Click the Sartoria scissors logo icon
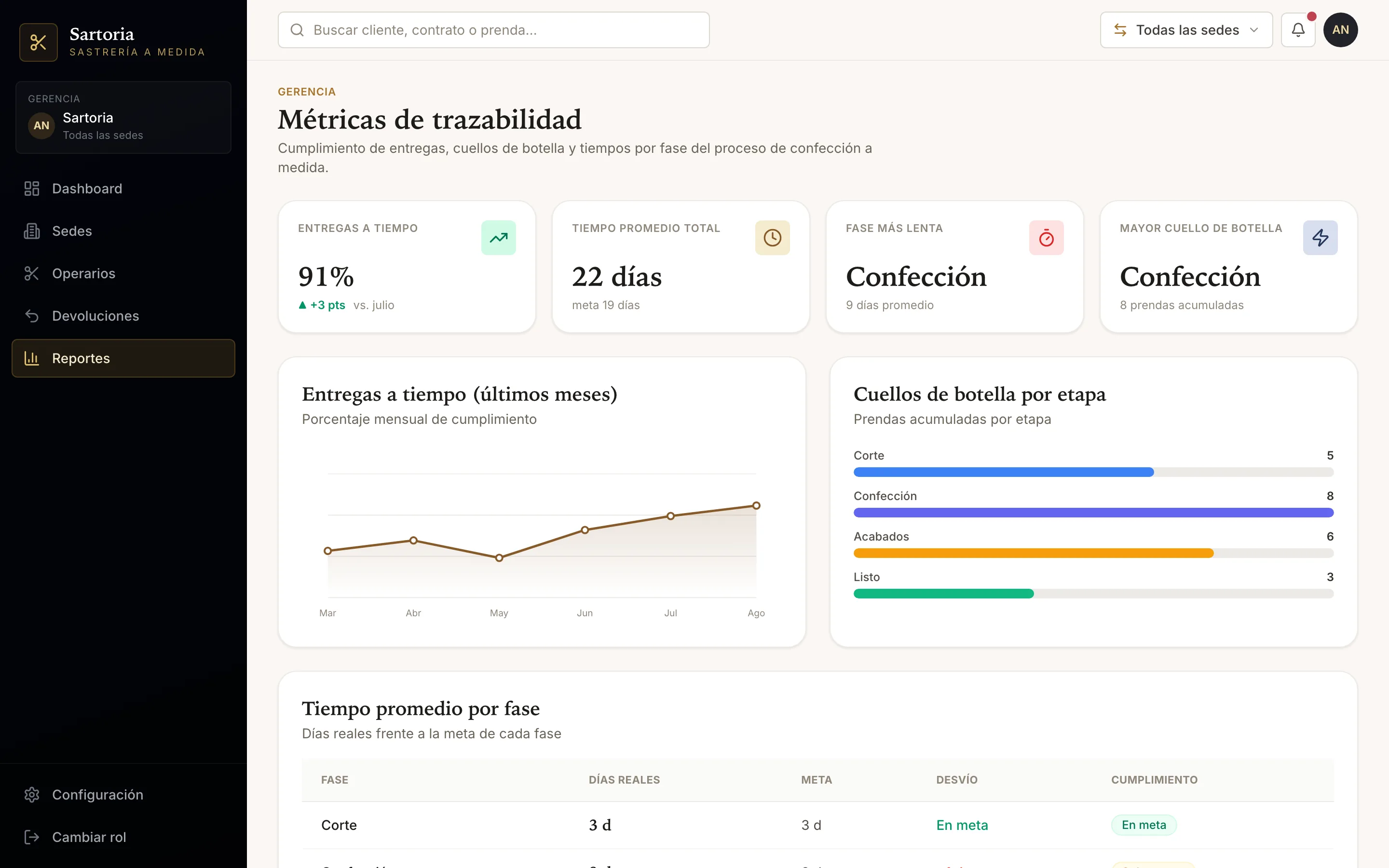1389x868 pixels. coord(39,42)
